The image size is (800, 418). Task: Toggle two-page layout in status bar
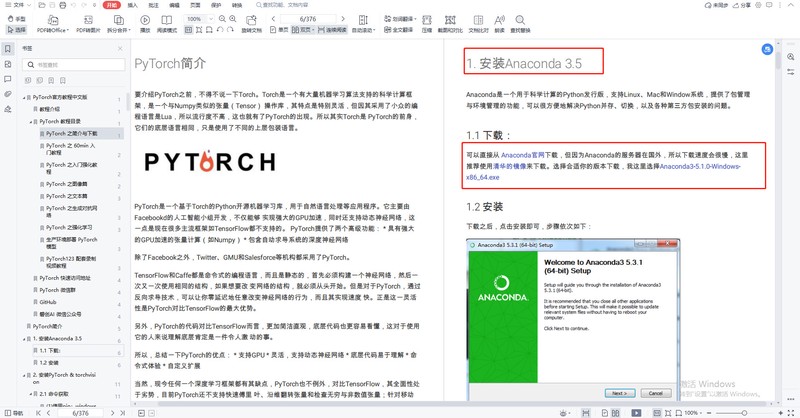click(x=616, y=413)
